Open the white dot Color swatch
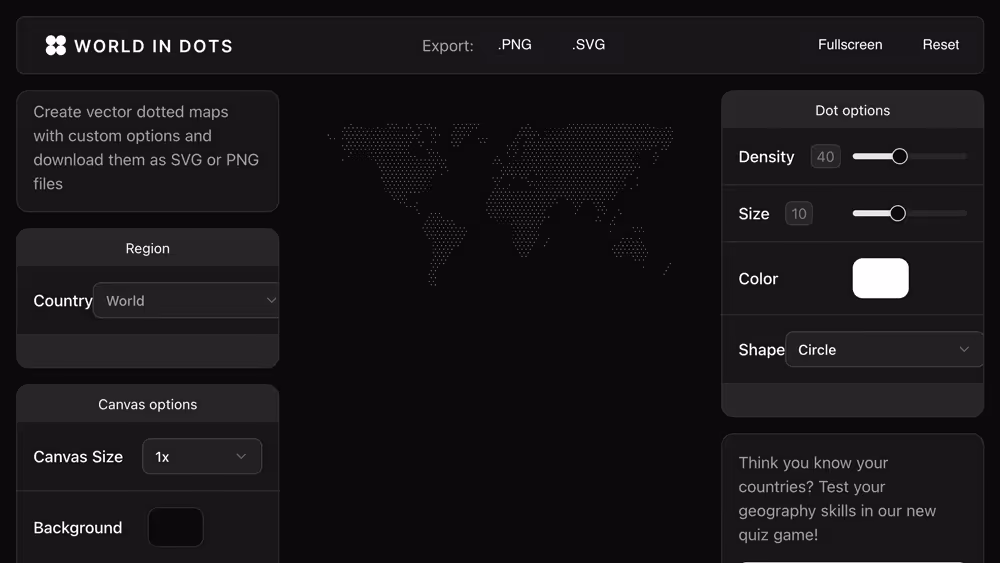The height and width of the screenshot is (563, 1000). click(x=880, y=279)
